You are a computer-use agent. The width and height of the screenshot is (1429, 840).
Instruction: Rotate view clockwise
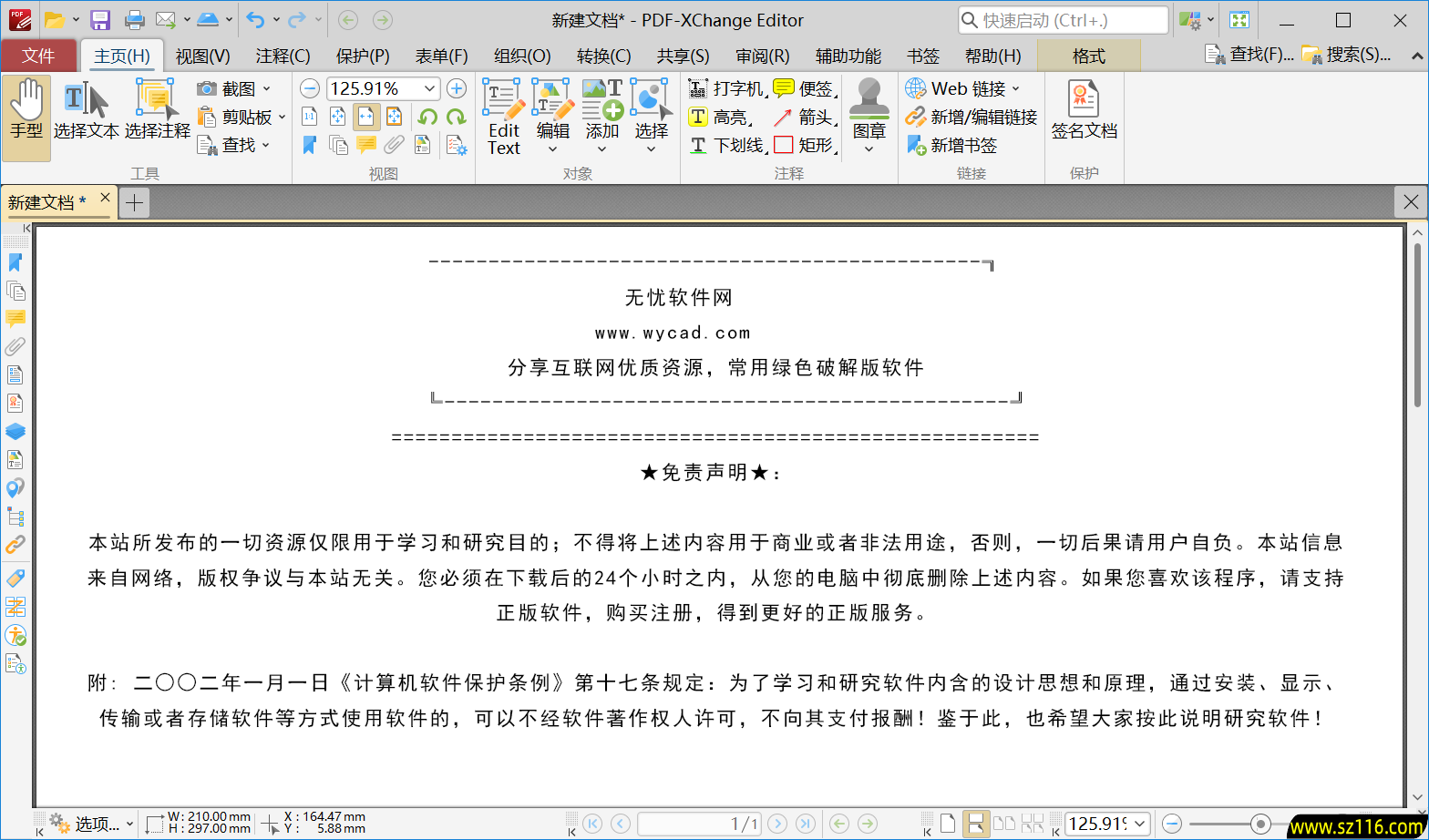(x=456, y=117)
